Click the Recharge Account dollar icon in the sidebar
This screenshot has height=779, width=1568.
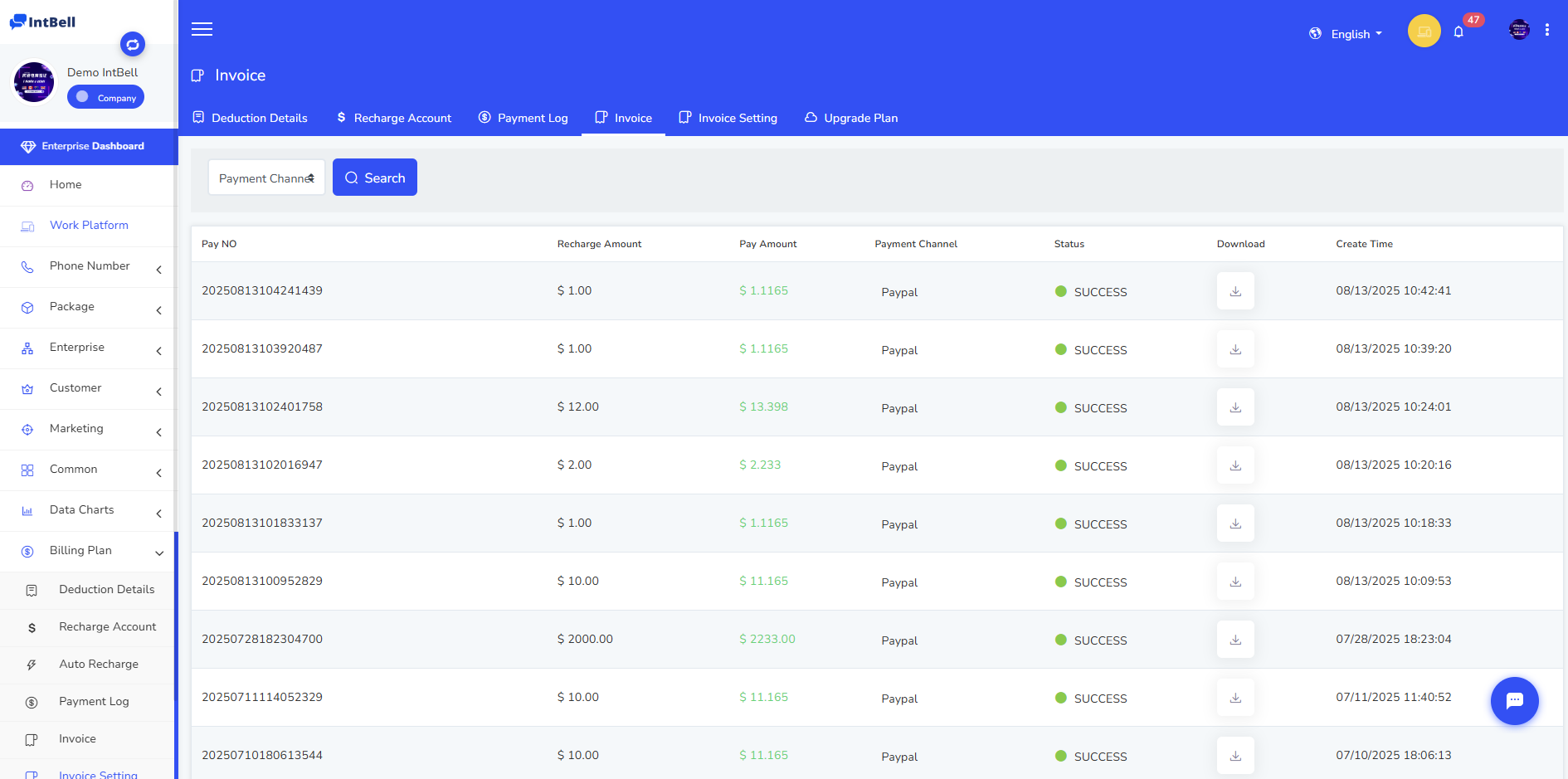coord(32,628)
